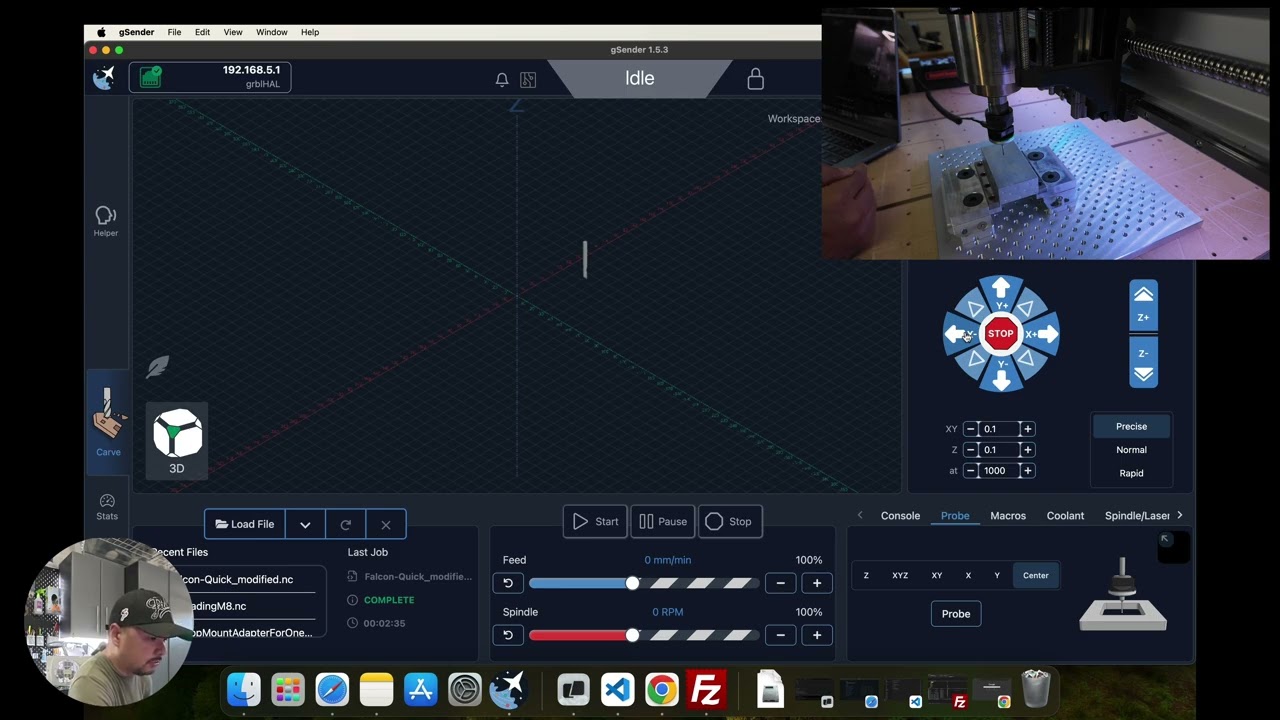This screenshot has width=1280, height=720.
Task: Unlock the machine with padlock icon
Action: tap(755, 79)
